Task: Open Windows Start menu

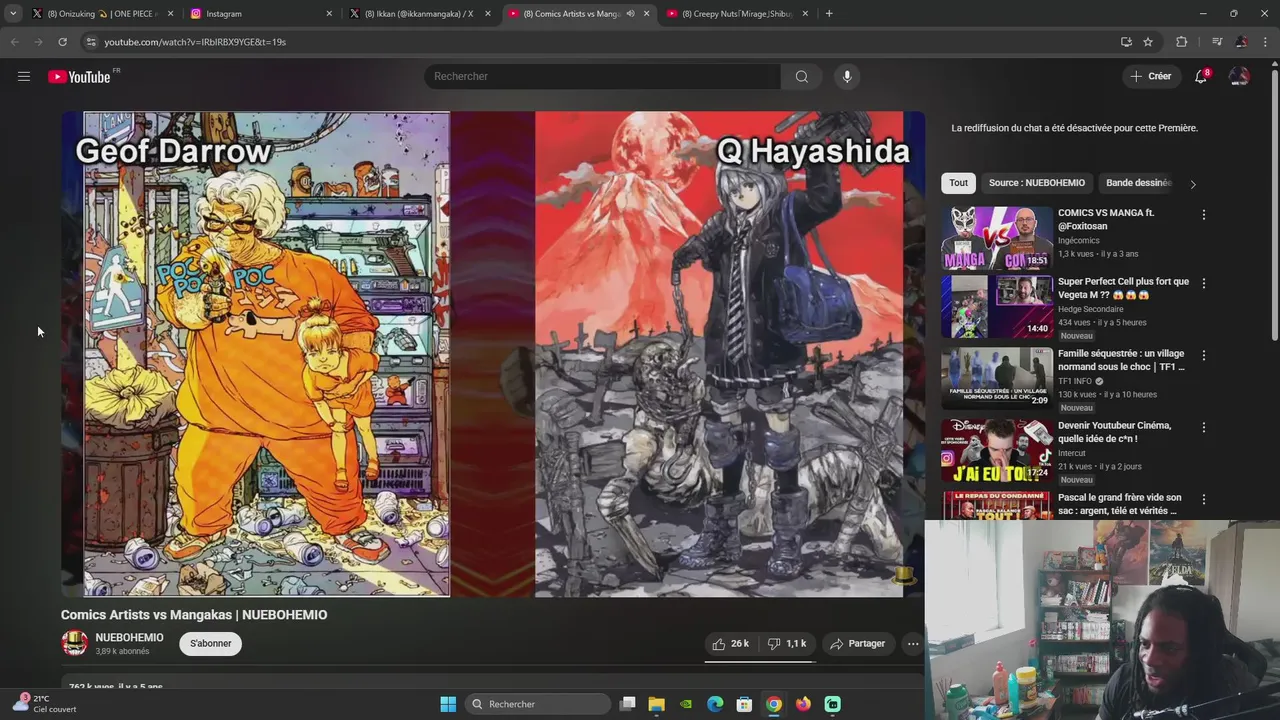Action: click(x=448, y=704)
